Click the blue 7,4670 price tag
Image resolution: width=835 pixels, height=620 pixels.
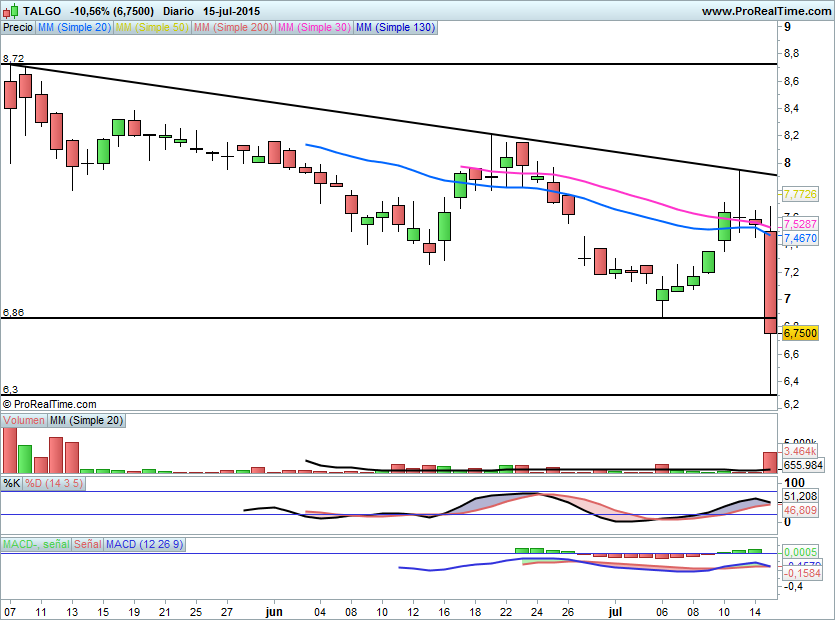tap(800, 239)
